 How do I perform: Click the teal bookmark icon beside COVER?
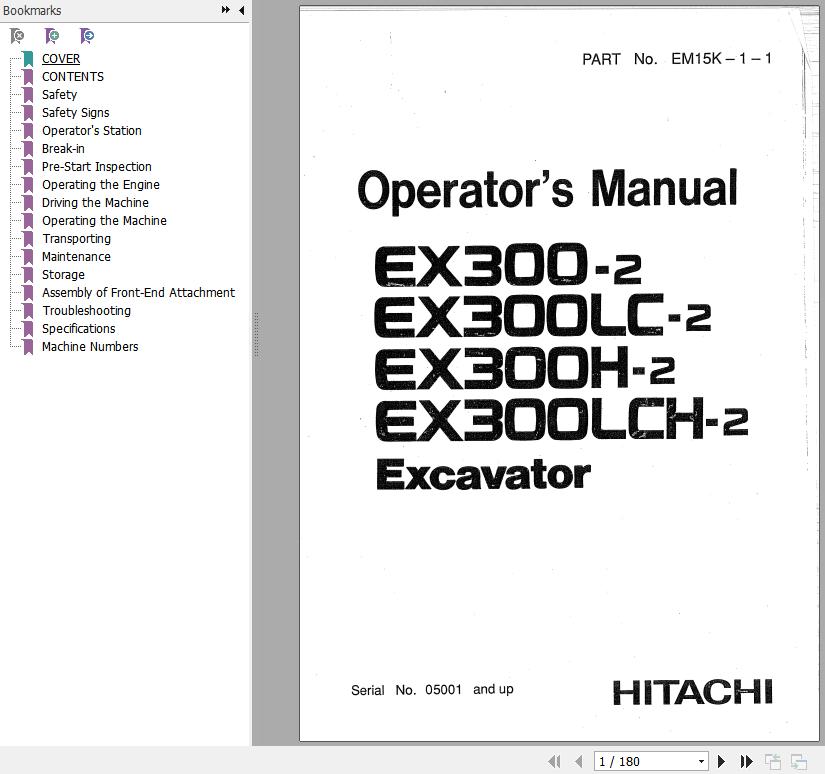click(x=28, y=59)
